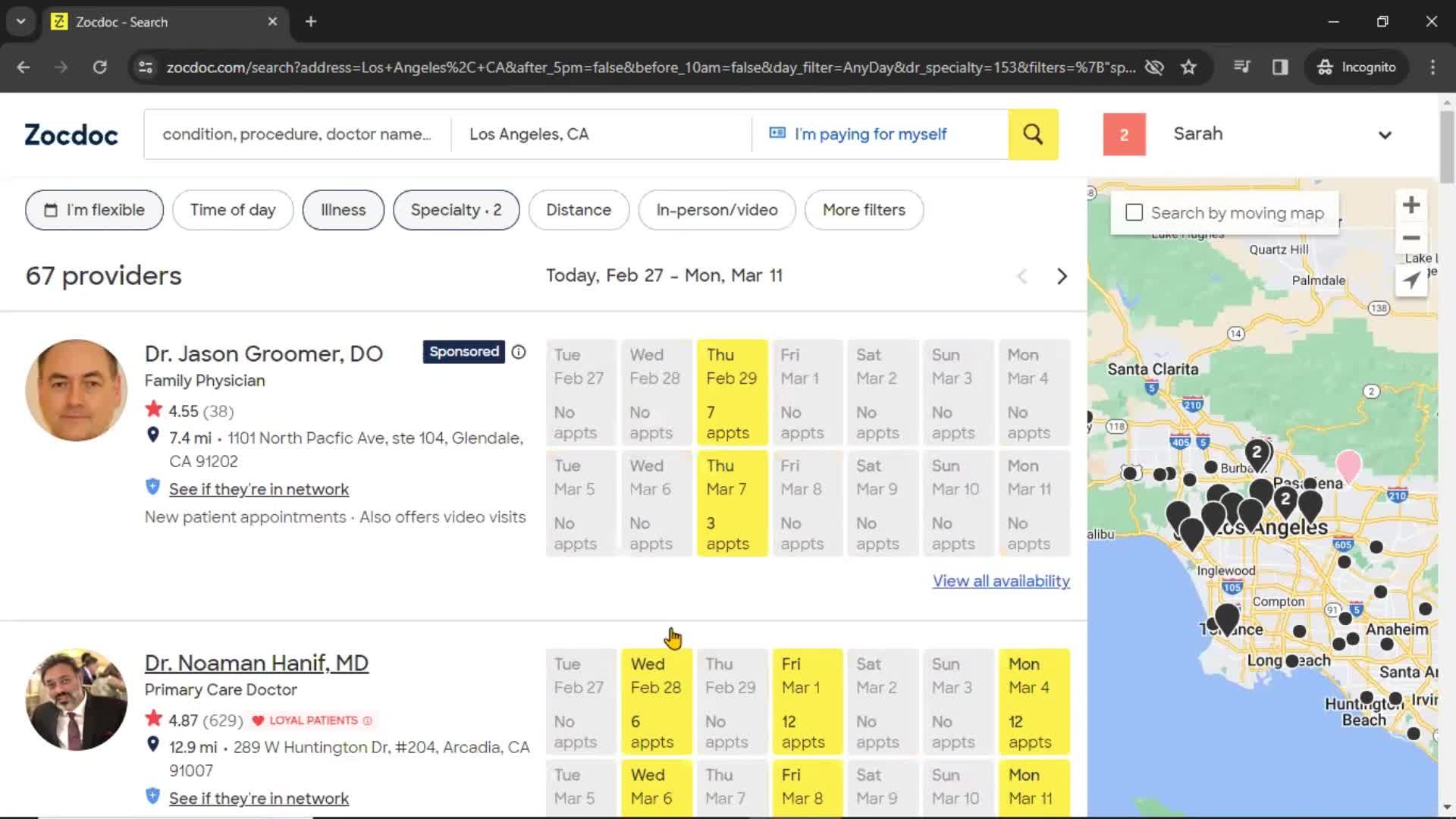Viewport: 1456px width, 819px height.
Task: Toggle Search by moving map checkbox
Action: click(x=1134, y=212)
